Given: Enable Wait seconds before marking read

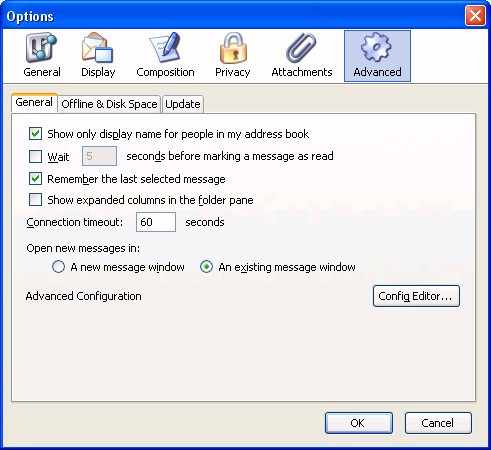Looking at the screenshot, I should click(35, 156).
